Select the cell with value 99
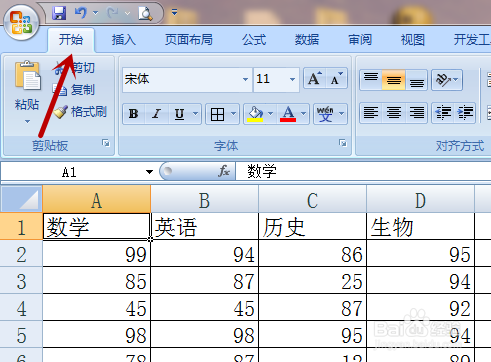491x362 pixels. (97, 254)
